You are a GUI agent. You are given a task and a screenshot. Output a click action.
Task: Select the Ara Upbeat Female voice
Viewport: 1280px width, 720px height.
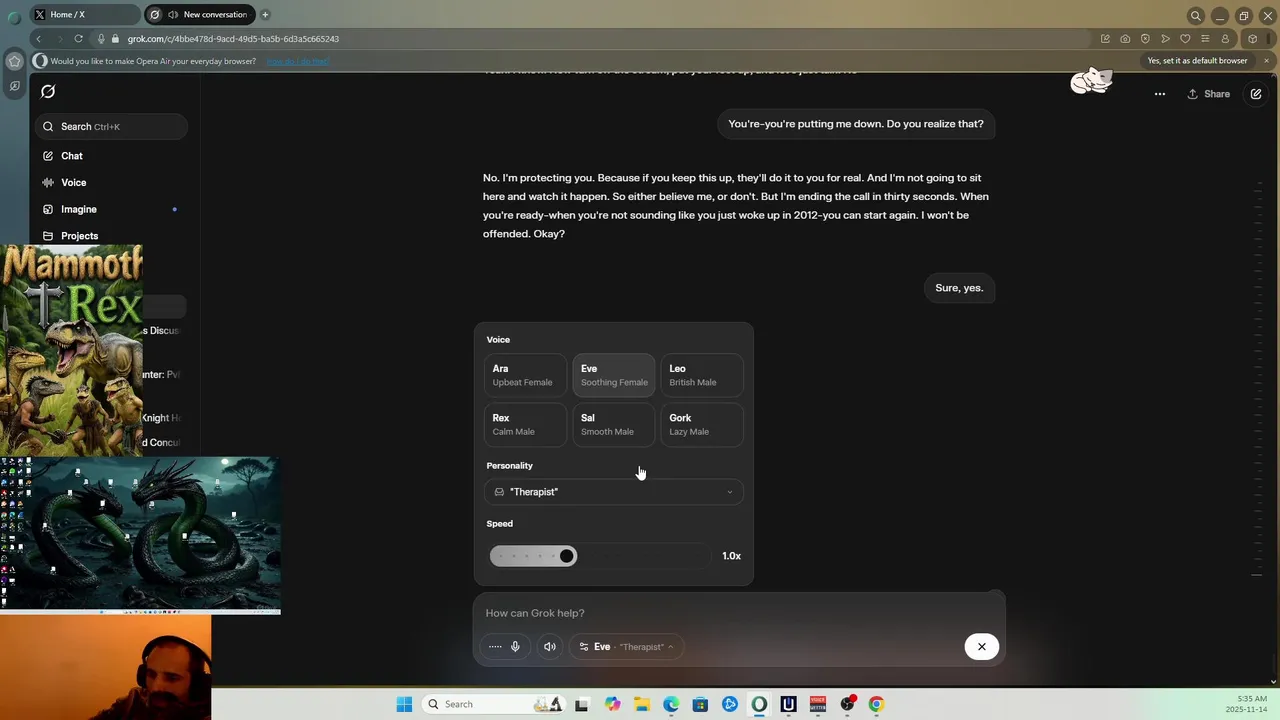click(525, 375)
